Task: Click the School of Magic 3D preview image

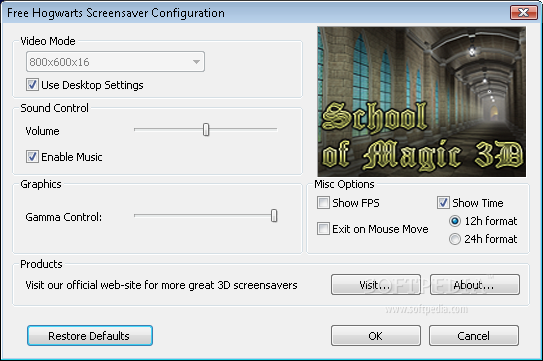Action: tap(421, 102)
